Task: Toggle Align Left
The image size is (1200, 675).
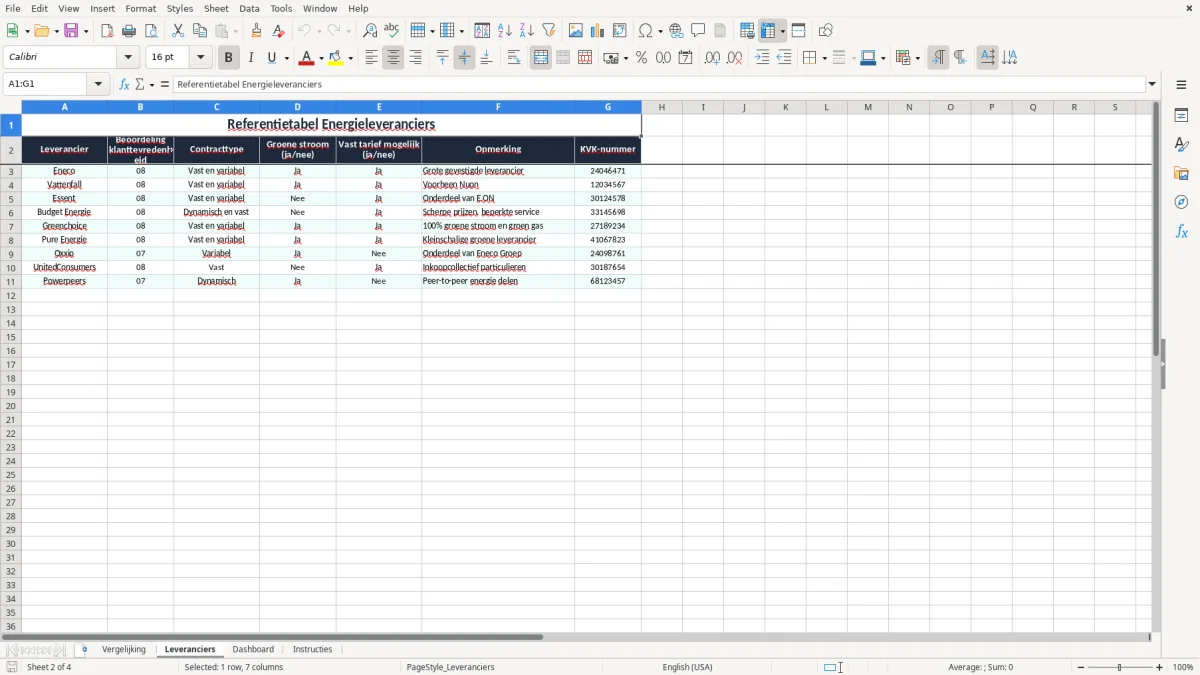Action: coord(371,58)
